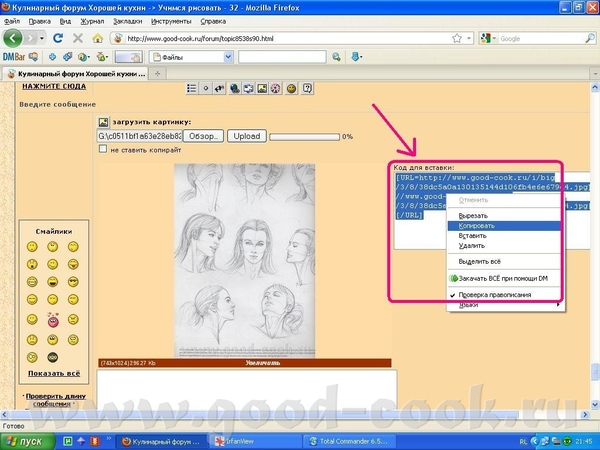Insert the first smiley in Смайлики panel

(32, 246)
